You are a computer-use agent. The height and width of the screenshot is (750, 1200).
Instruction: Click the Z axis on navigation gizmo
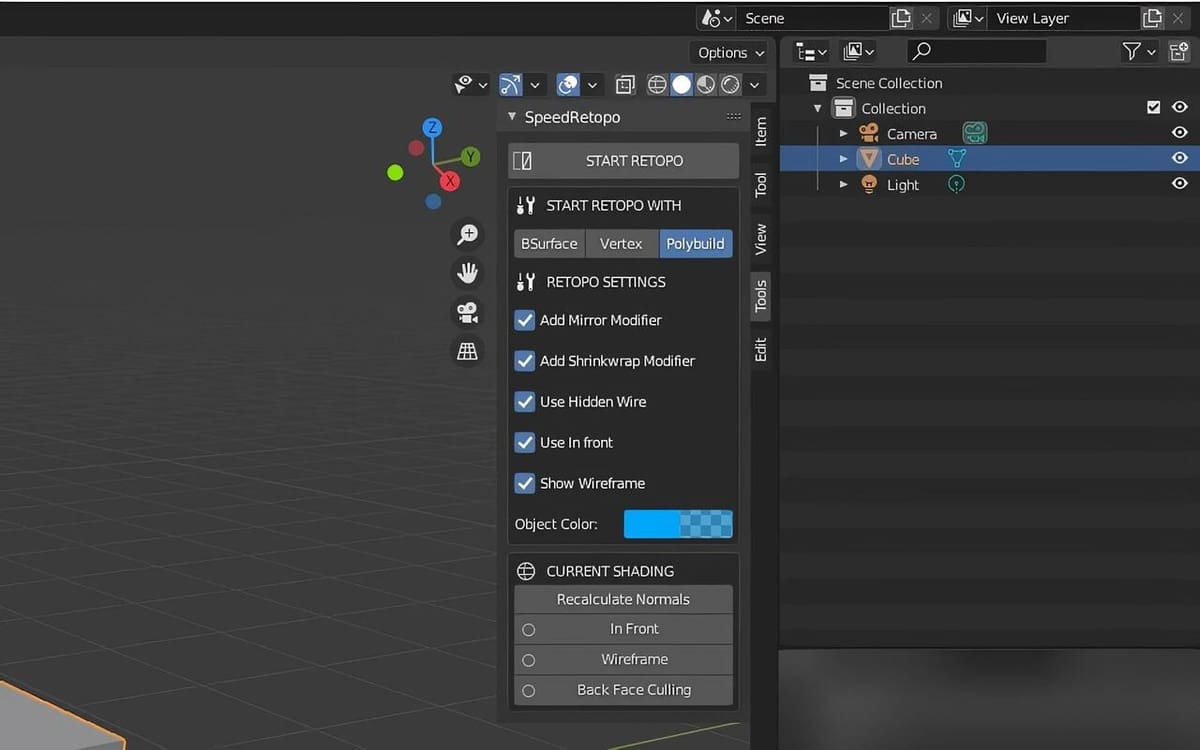tap(432, 127)
